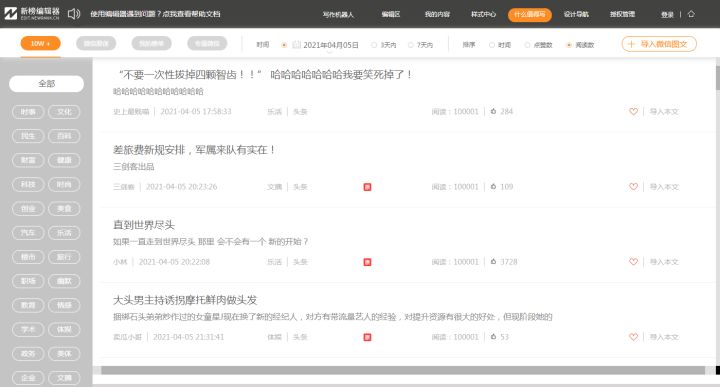
Task: Select the 全部 category
Action: pos(46,84)
